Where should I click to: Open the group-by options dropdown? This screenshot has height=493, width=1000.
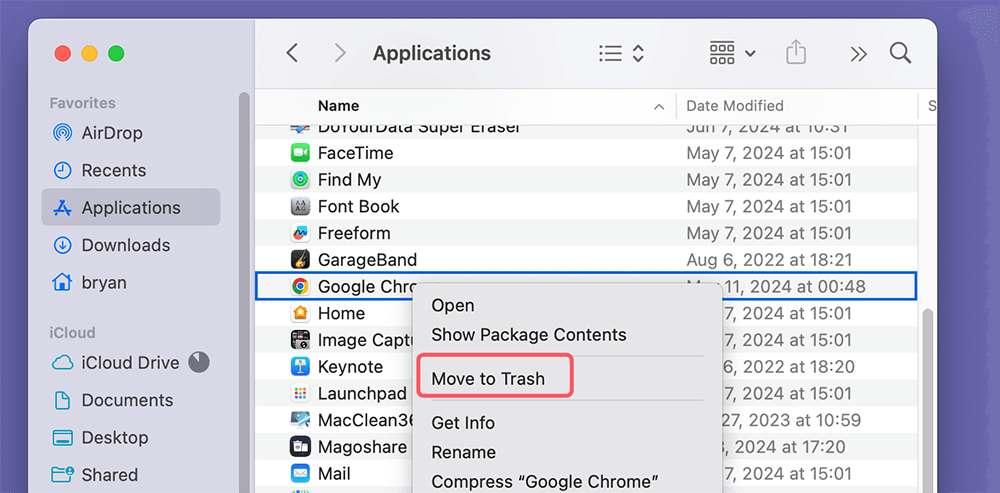pyautogui.click(x=733, y=54)
